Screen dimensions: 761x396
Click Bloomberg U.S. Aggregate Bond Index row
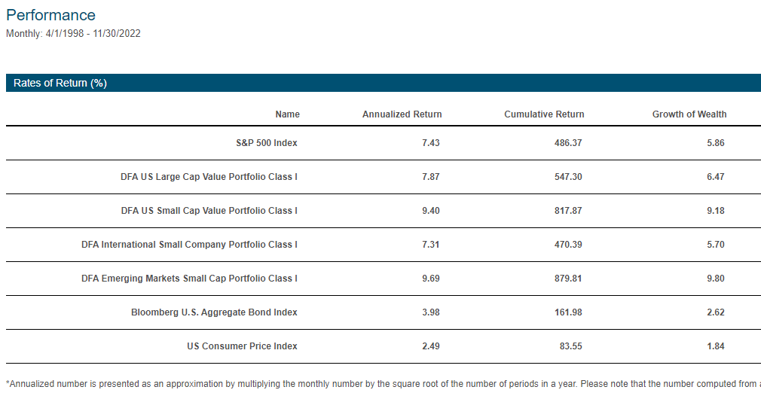[x=383, y=313]
